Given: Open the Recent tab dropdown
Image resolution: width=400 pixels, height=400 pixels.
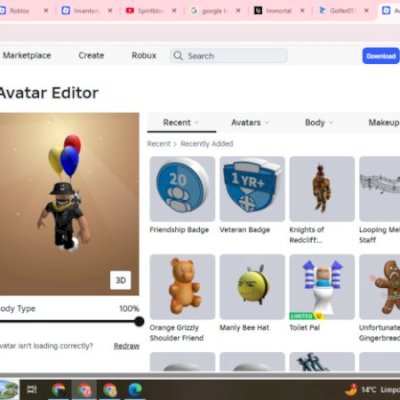Looking at the screenshot, I should (182, 123).
